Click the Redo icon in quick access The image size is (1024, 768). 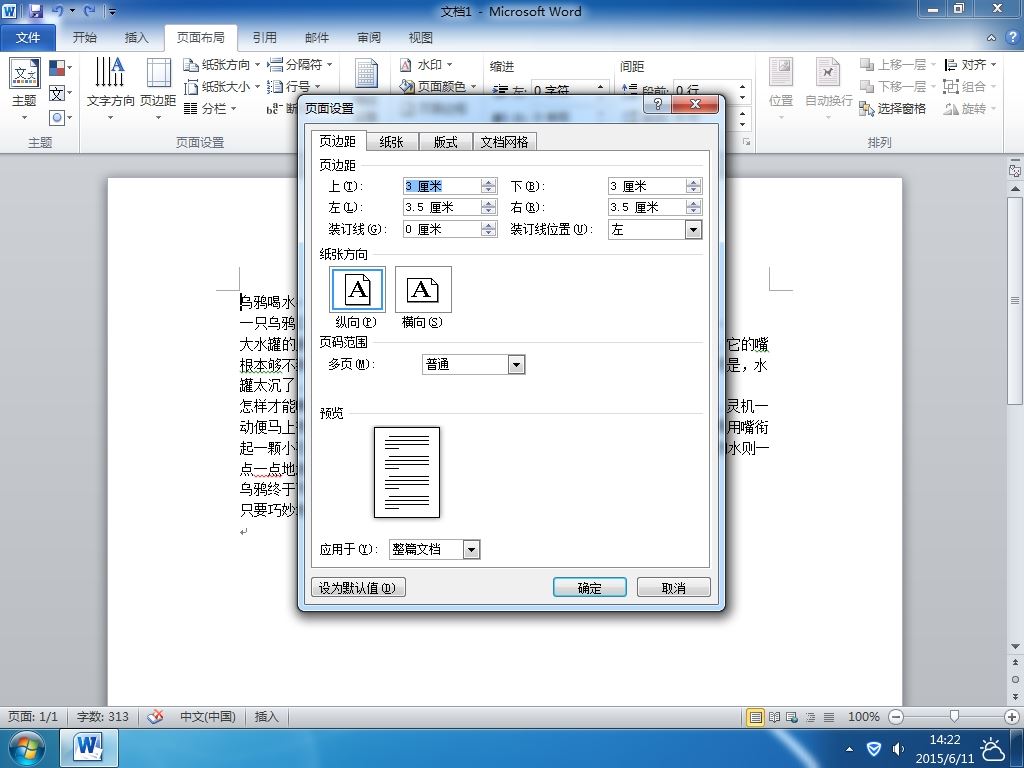pos(89,10)
